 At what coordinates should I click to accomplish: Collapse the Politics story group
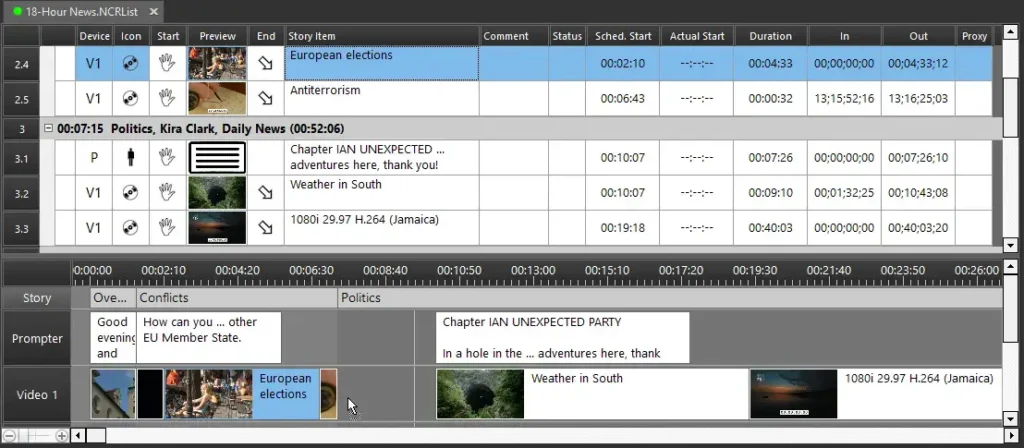[48, 129]
